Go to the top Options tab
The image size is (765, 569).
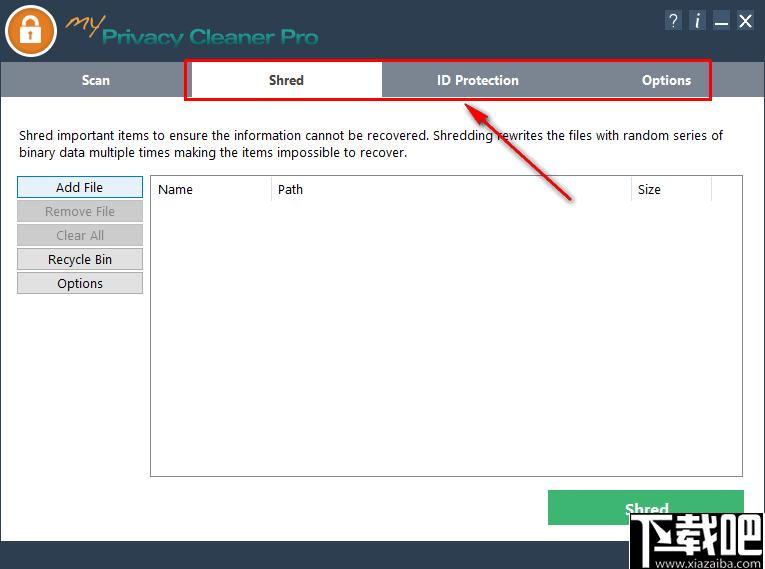tap(666, 80)
